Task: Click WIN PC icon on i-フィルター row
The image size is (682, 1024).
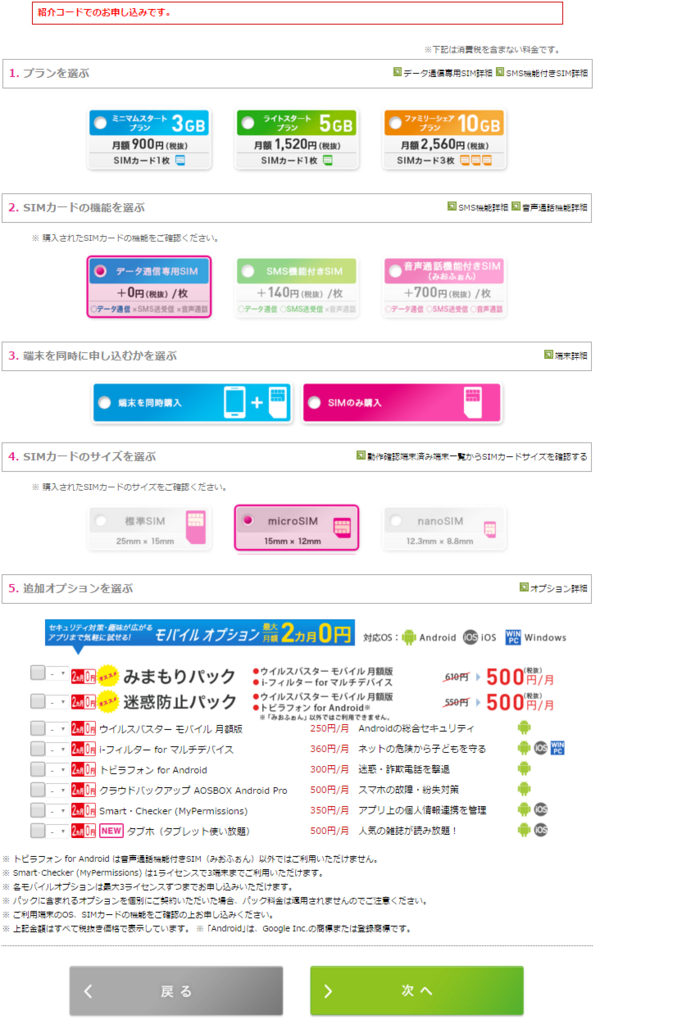Action: (x=557, y=748)
